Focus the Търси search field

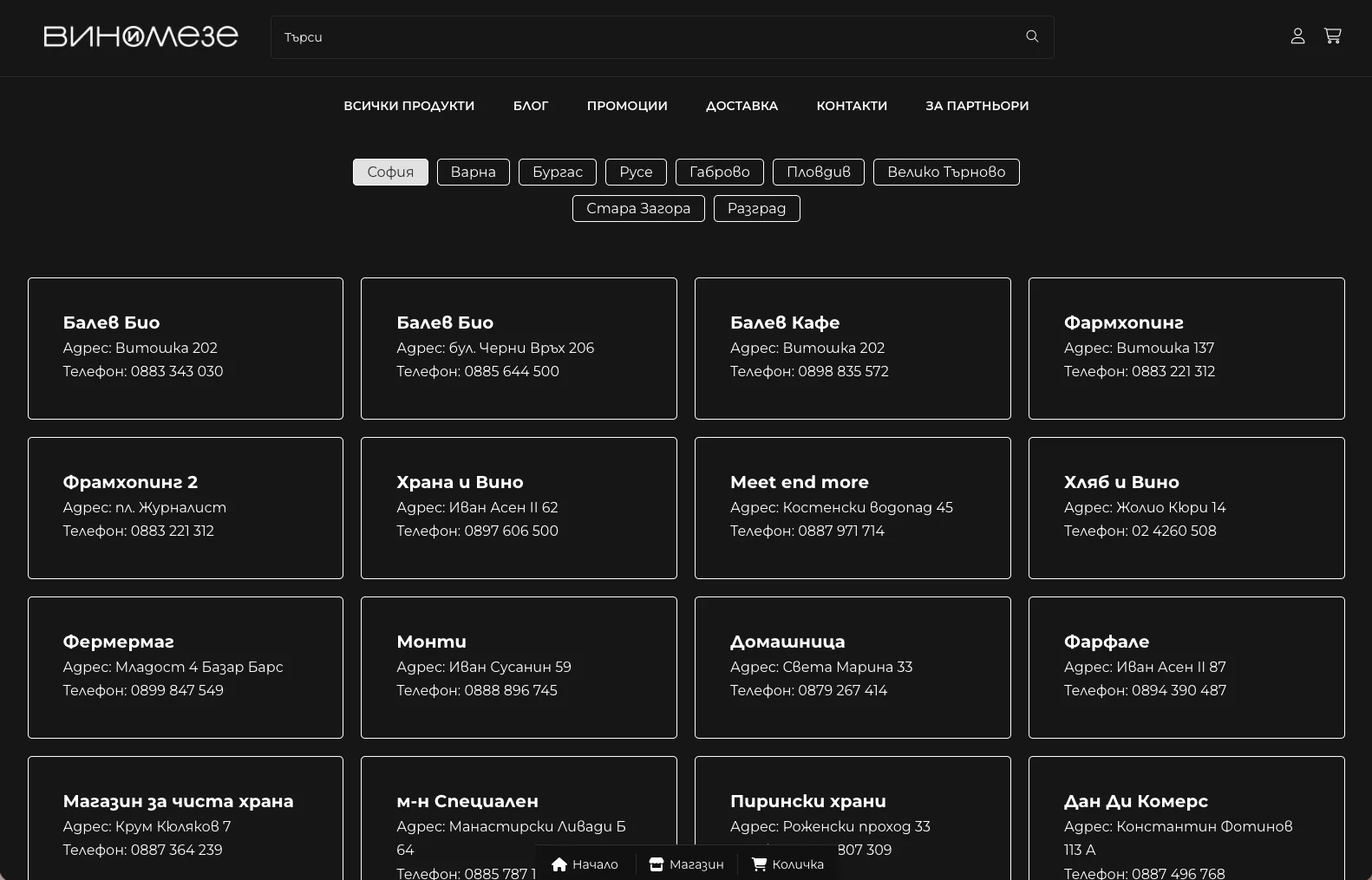click(x=662, y=37)
